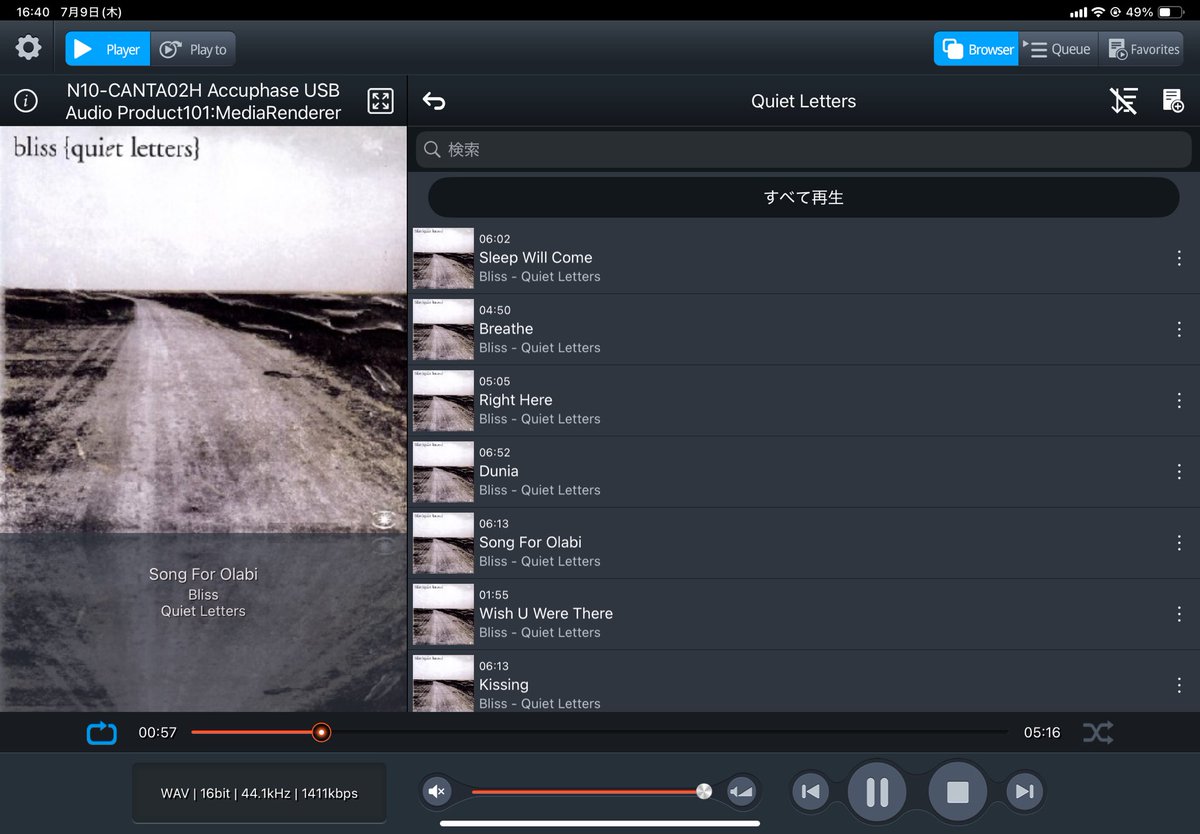The width and height of the screenshot is (1200, 834).
Task: Open the Play to renderer selector
Action: point(194,49)
